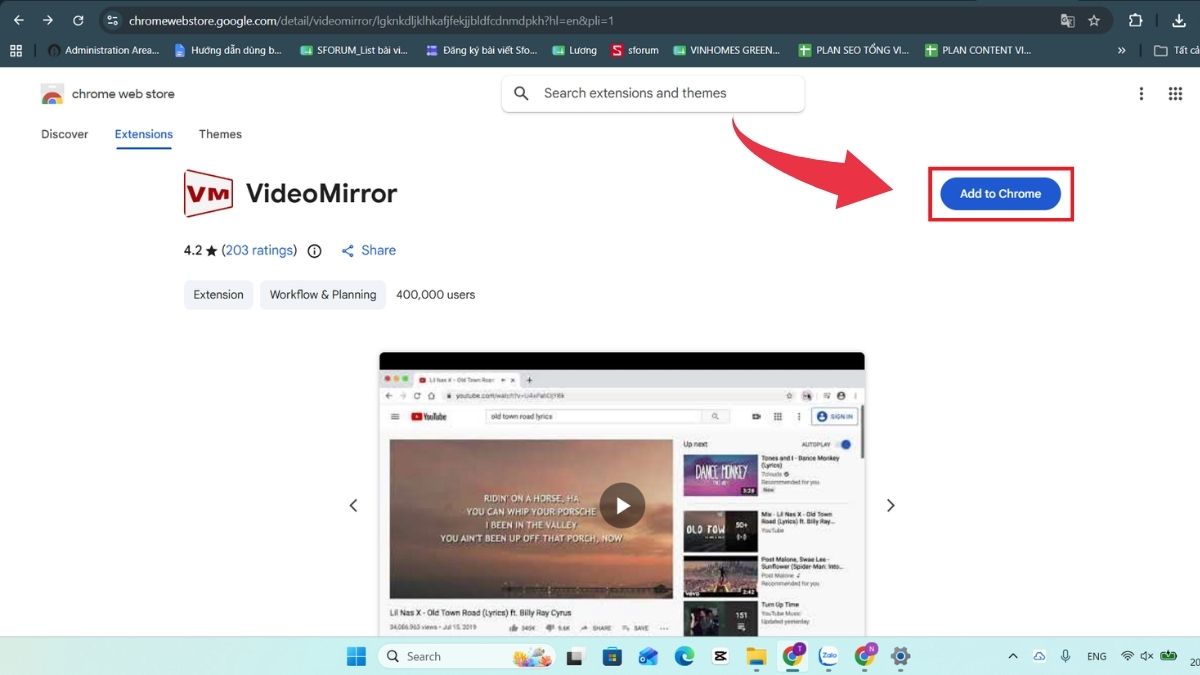Open the Chrome extensions puzzle icon

1135,20
